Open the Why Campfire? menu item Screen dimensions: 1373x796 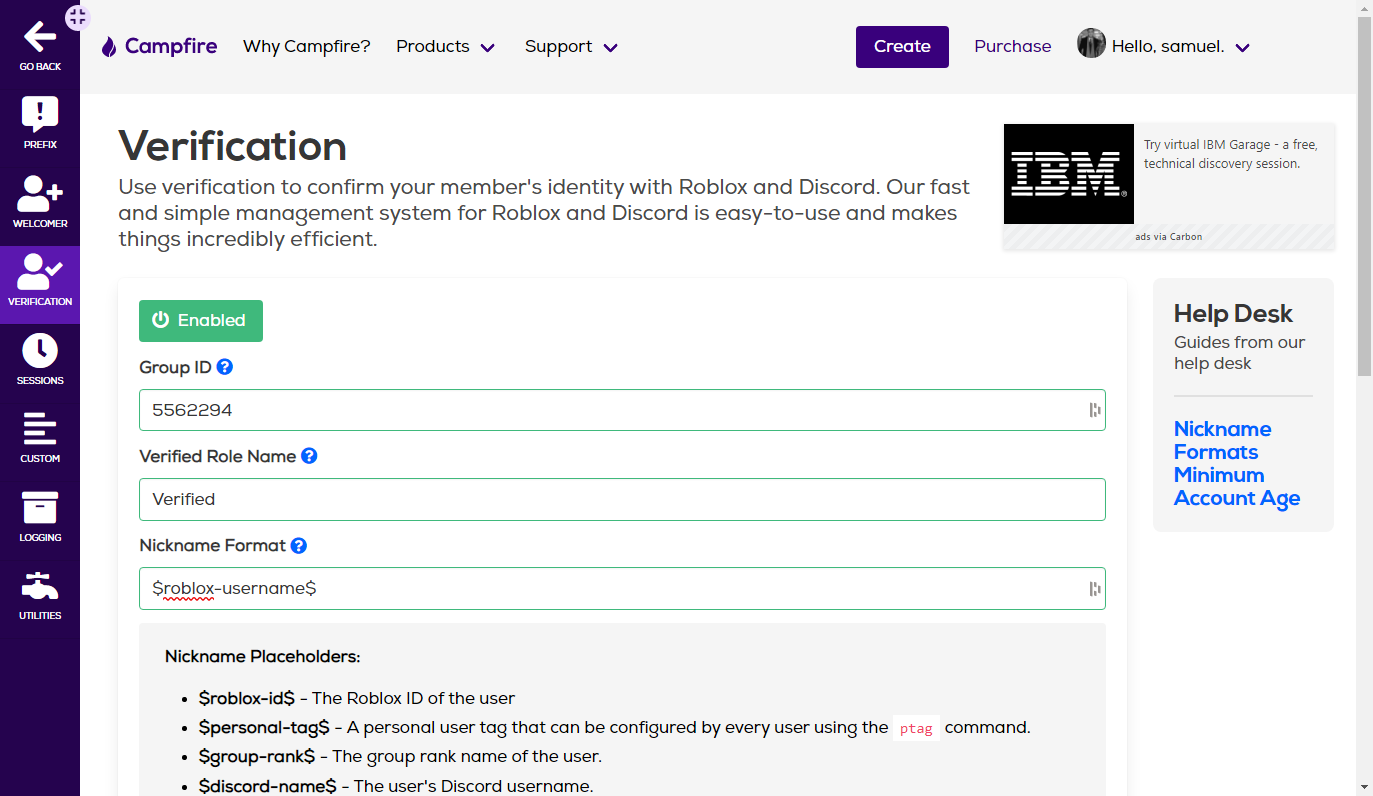(x=307, y=47)
